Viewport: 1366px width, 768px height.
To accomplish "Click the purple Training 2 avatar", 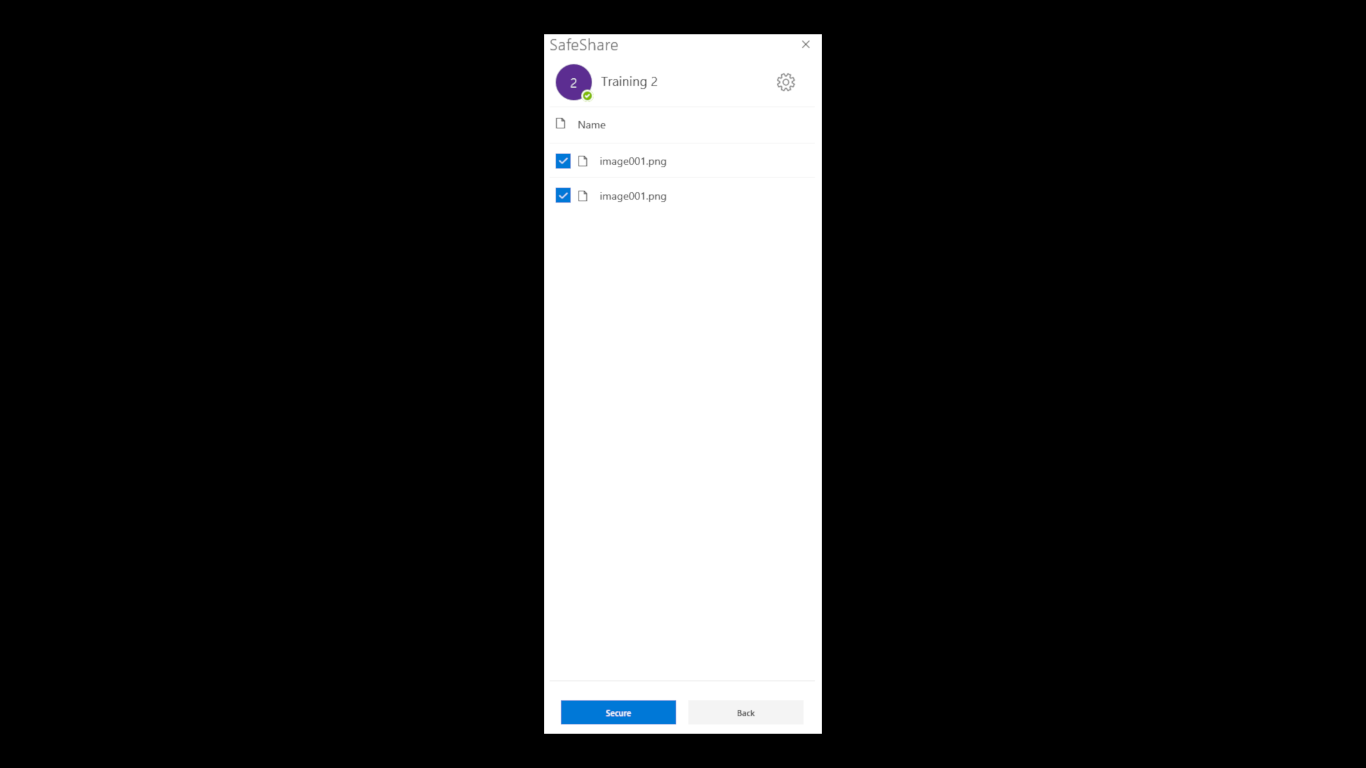I will [574, 82].
